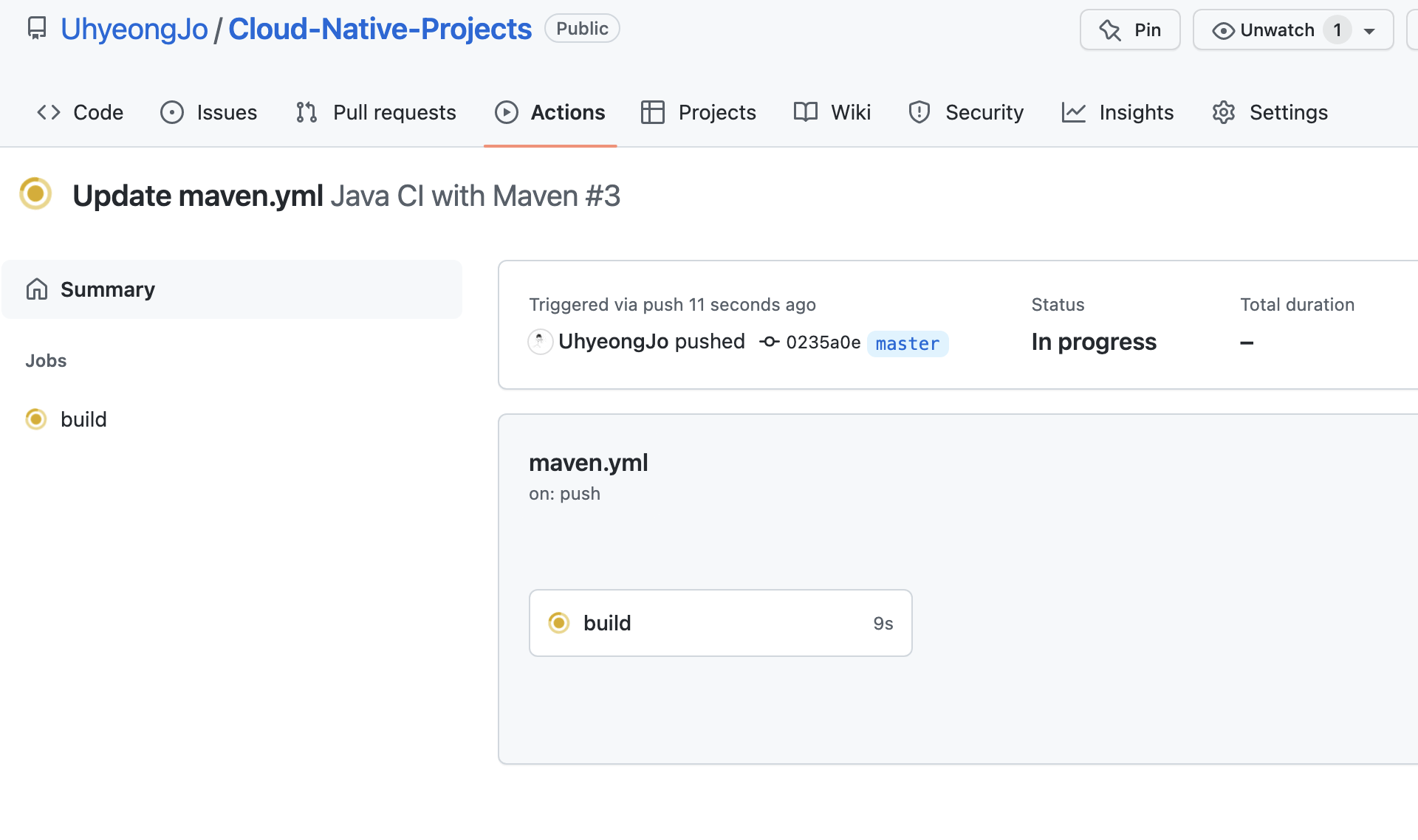Image resolution: width=1418 pixels, height=840 pixels.
Task: Open the Cloud-Native-Projects repository link
Action: coord(380,29)
